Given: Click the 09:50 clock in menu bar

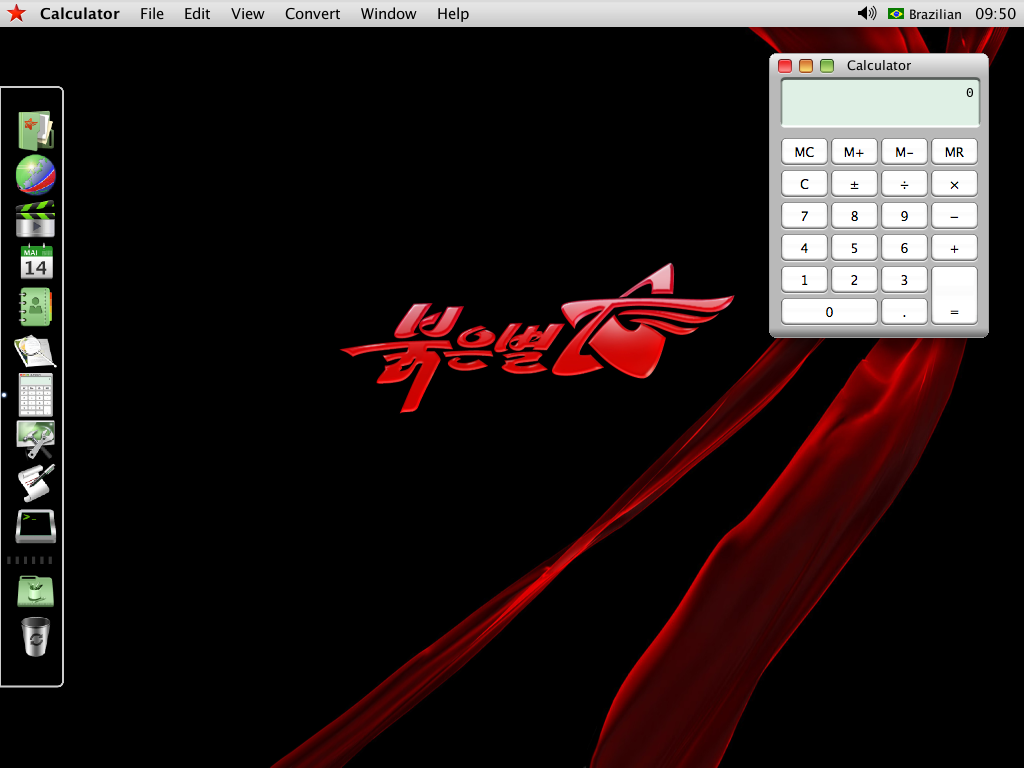Looking at the screenshot, I should tap(995, 14).
